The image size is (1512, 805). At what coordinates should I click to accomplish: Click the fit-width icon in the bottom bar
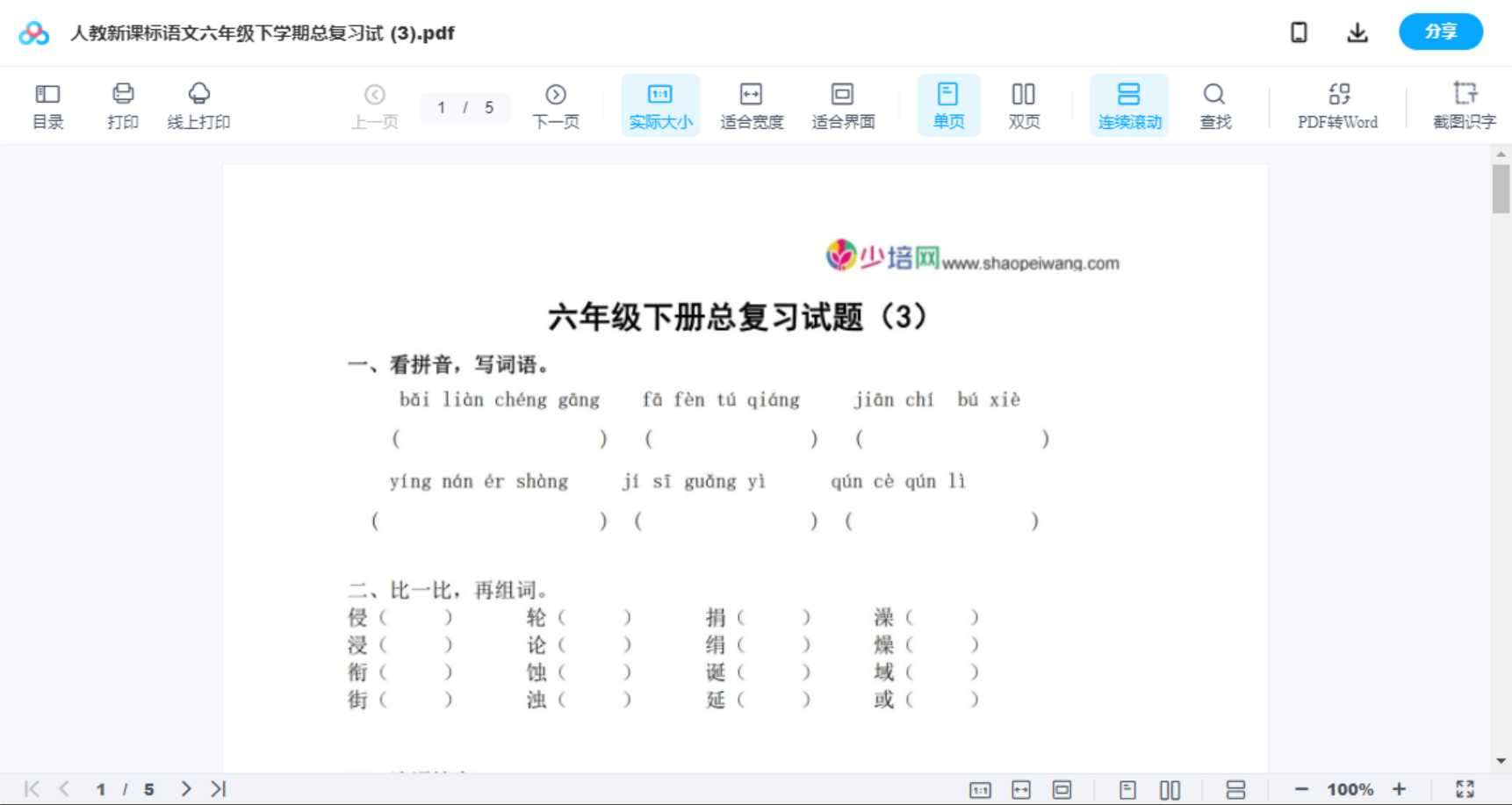click(x=1021, y=788)
